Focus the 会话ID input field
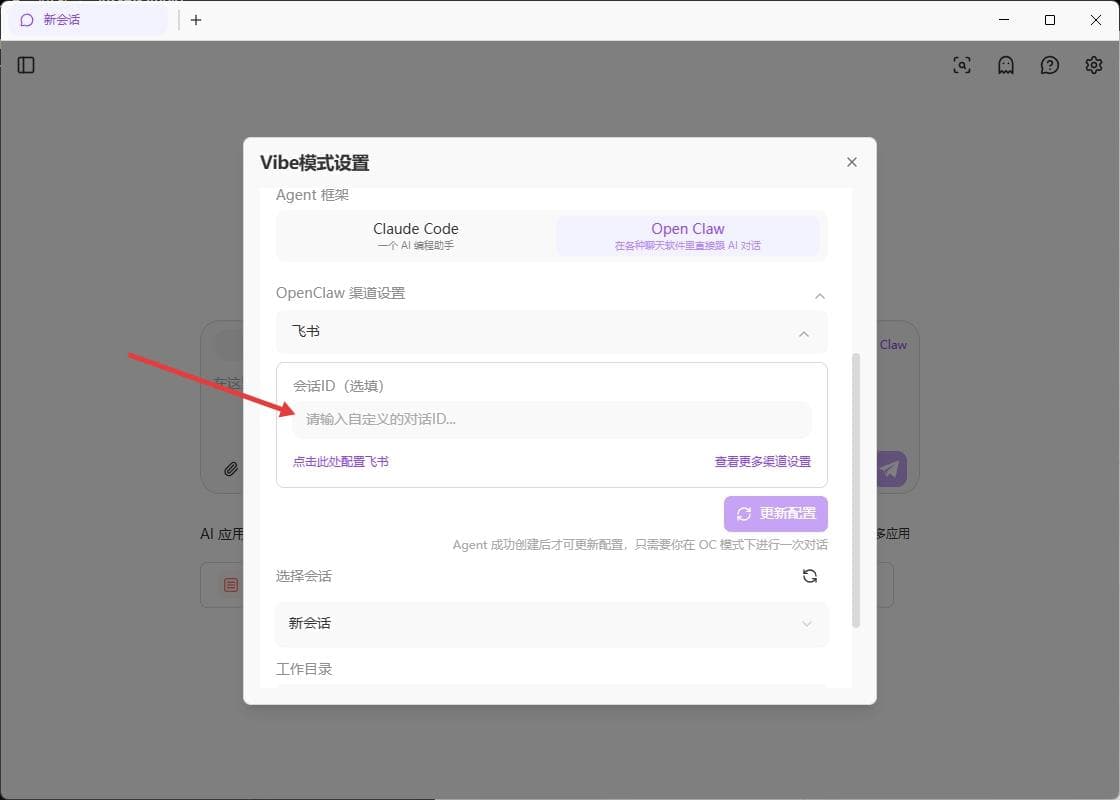This screenshot has height=800, width=1120. pyautogui.click(x=551, y=419)
